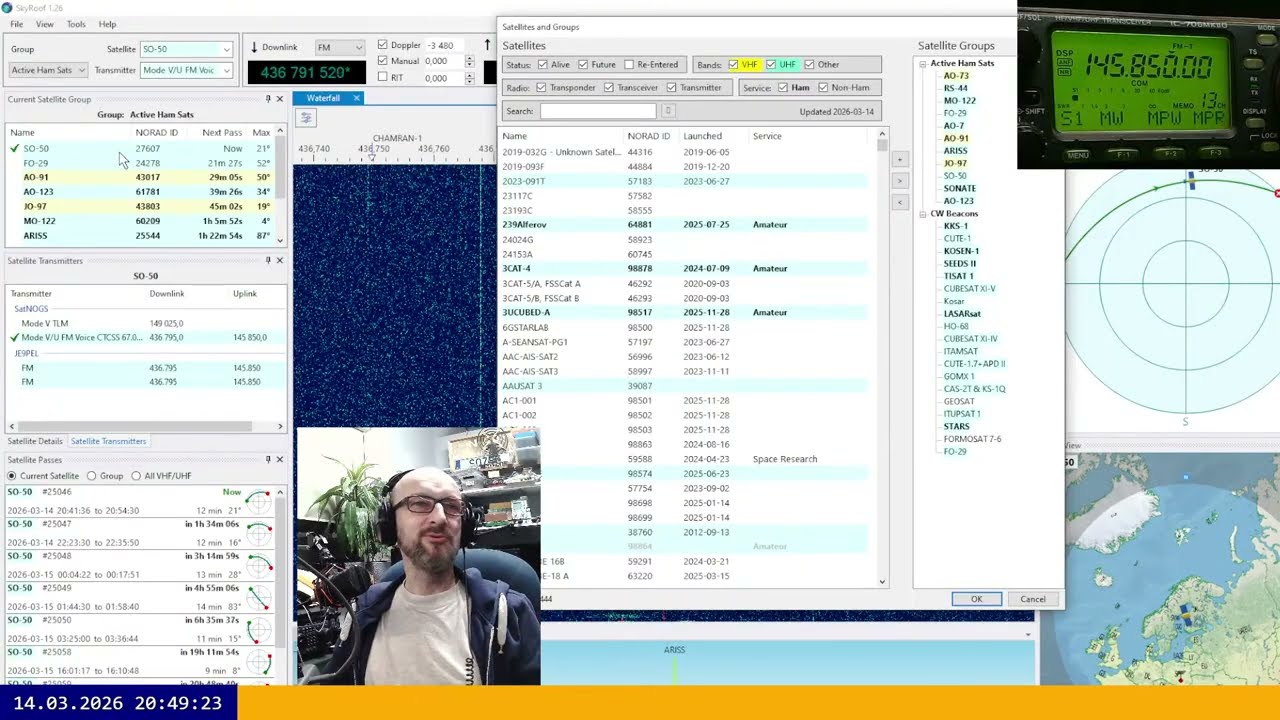The width and height of the screenshot is (1280, 720).
Task: Open the waterfall settings sliders icon
Action: (x=306, y=118)
